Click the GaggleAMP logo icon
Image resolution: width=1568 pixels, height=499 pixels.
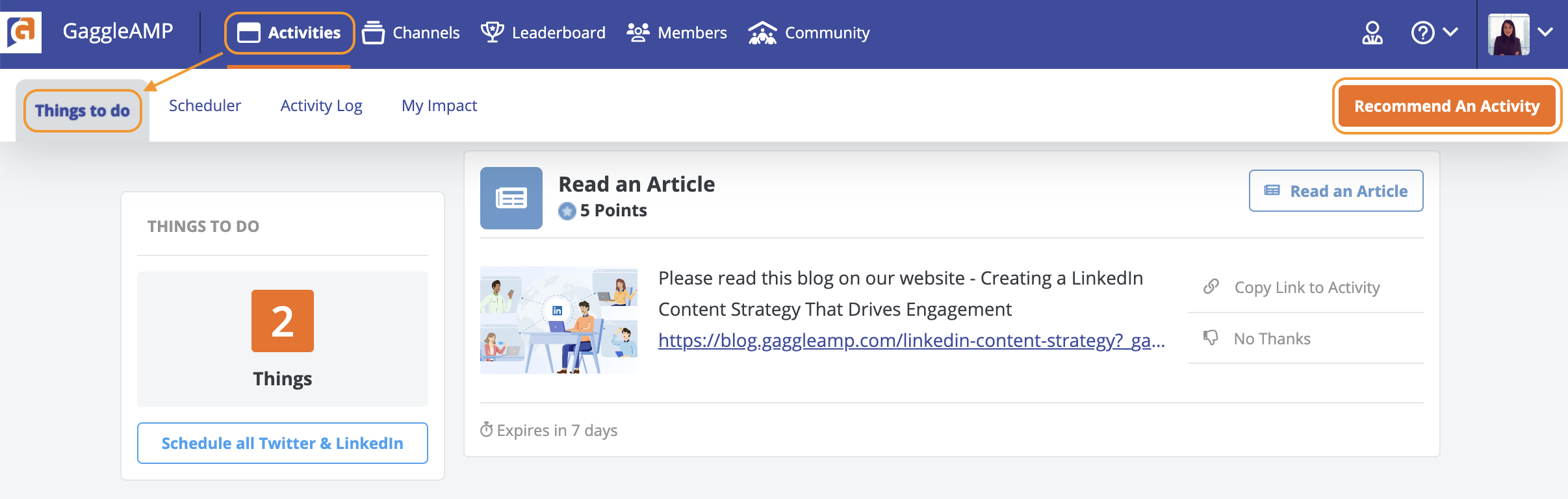pos(22,32)
